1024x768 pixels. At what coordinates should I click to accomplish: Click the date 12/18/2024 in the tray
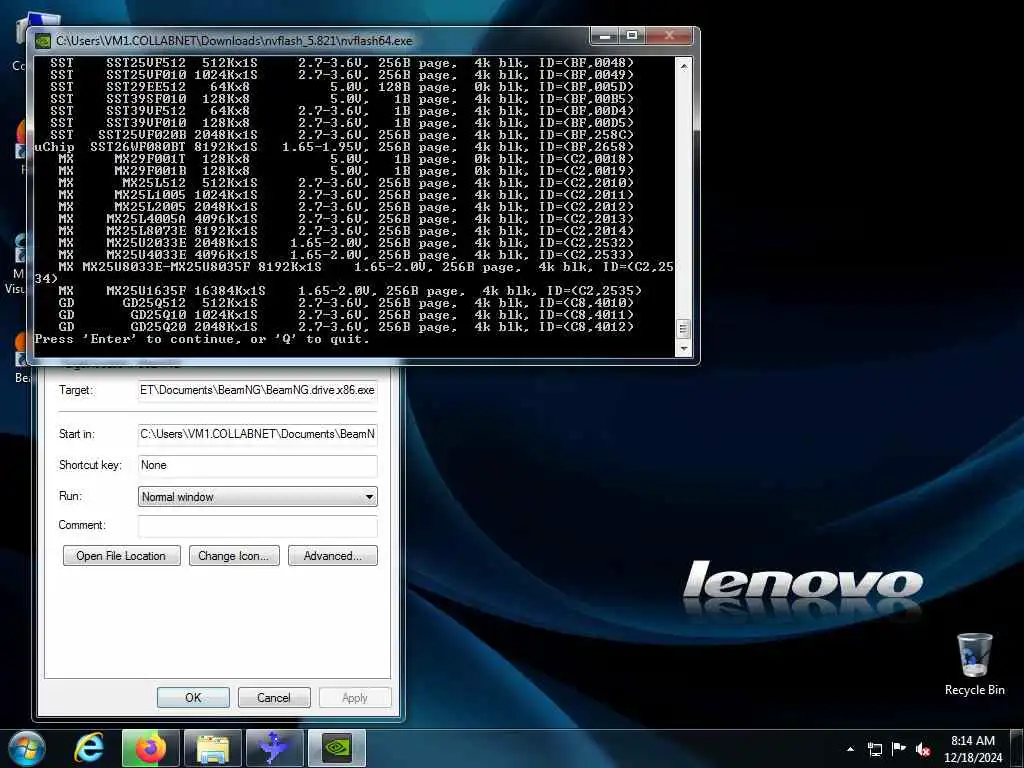(972, 758)
